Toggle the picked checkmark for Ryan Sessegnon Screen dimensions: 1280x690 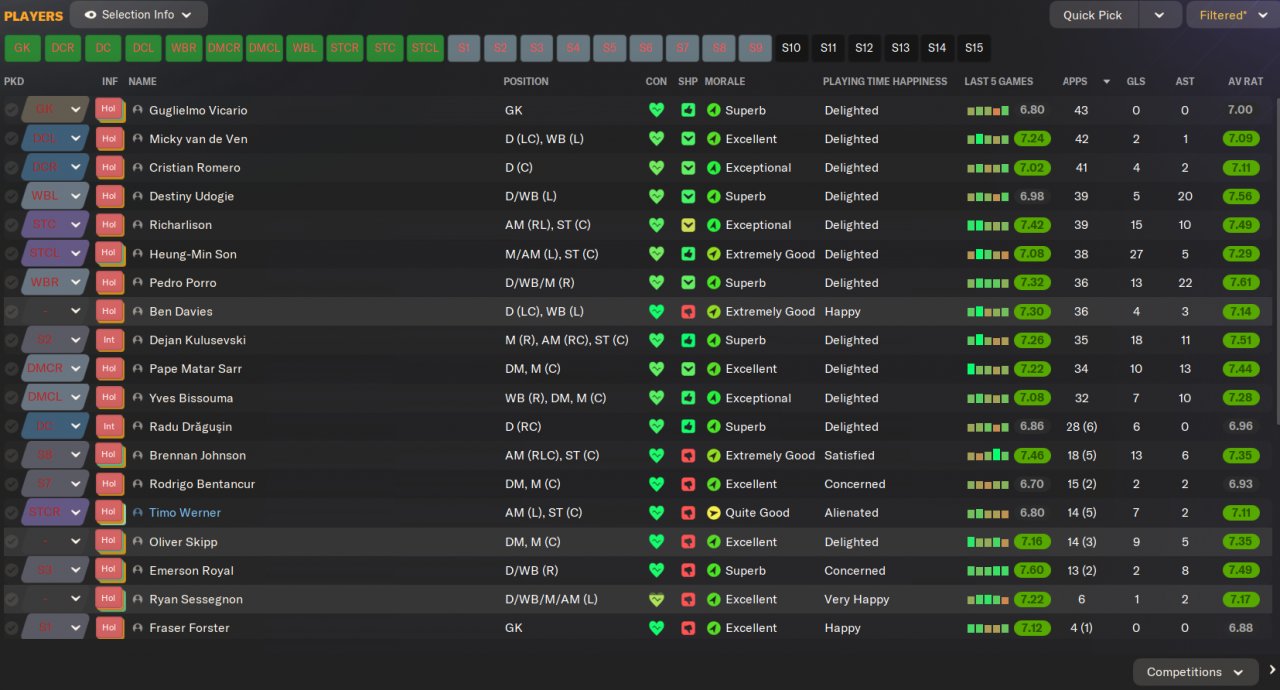[11, 600]
